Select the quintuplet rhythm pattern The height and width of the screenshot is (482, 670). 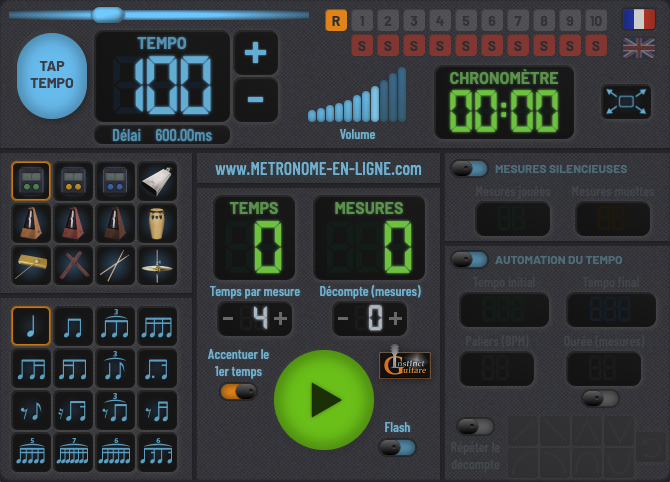[31, 452]
